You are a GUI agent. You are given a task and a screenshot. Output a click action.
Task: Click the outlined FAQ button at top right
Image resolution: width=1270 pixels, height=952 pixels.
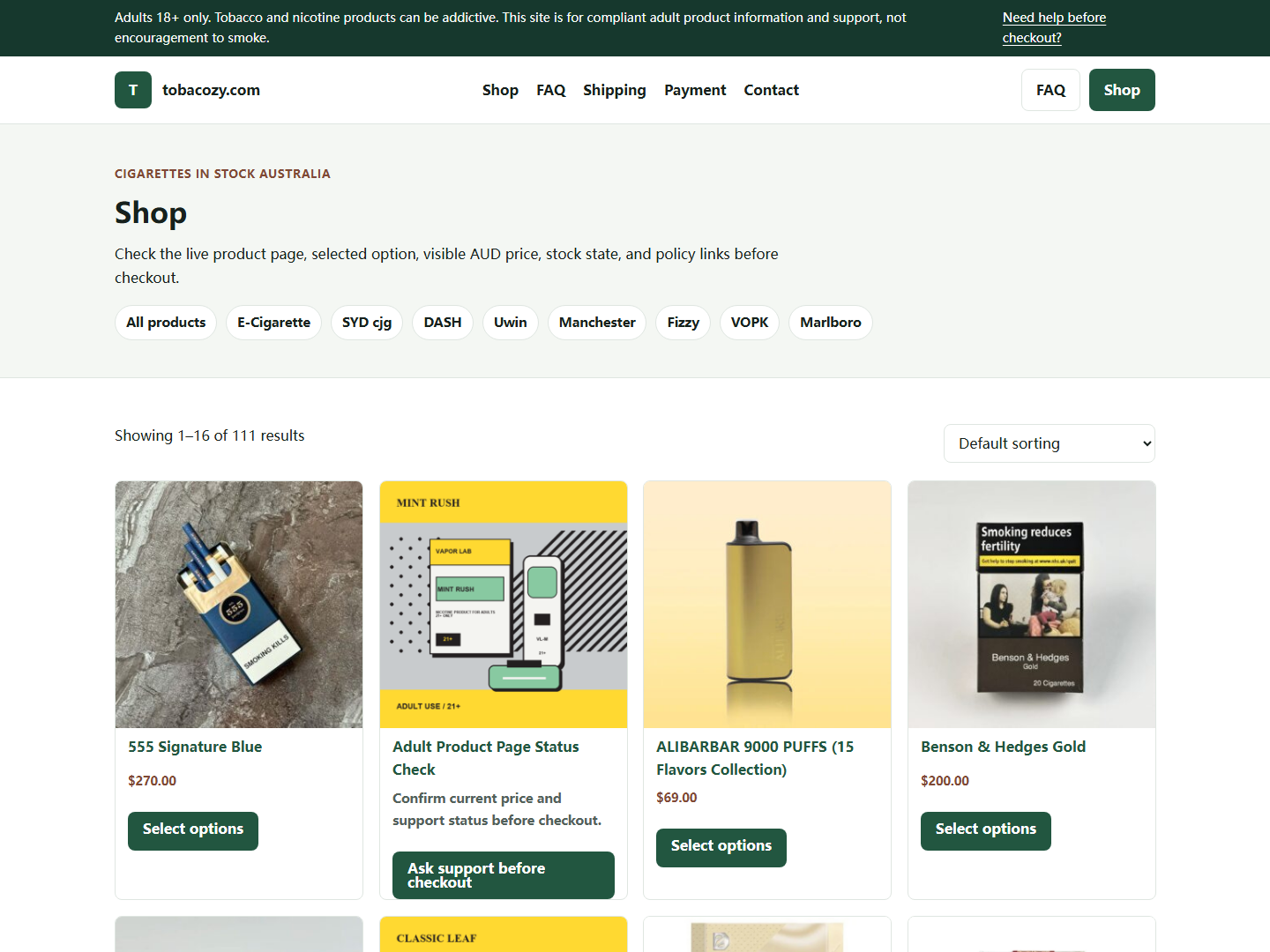[1050, 90]
